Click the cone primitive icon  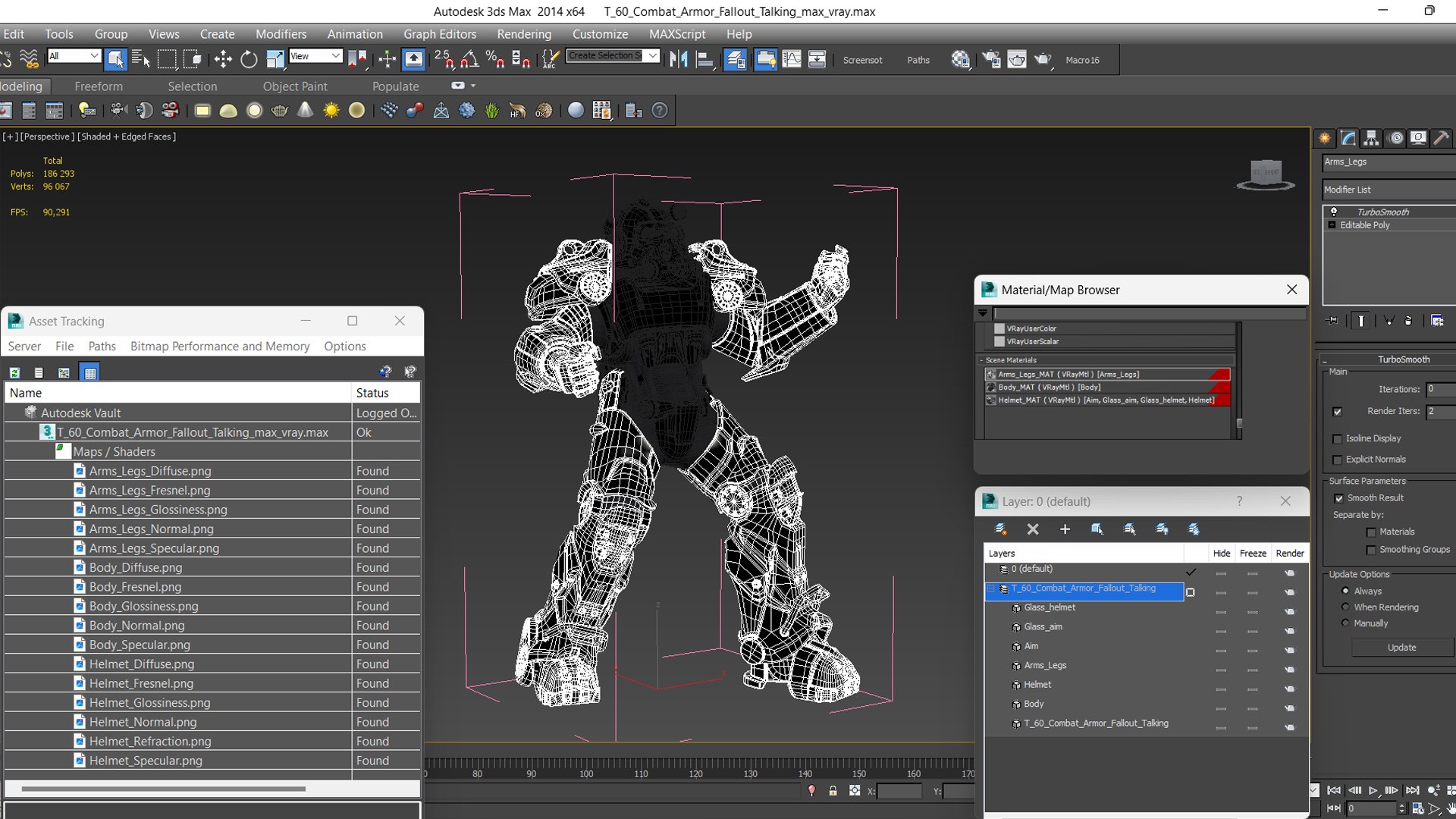tap(305, 111)
